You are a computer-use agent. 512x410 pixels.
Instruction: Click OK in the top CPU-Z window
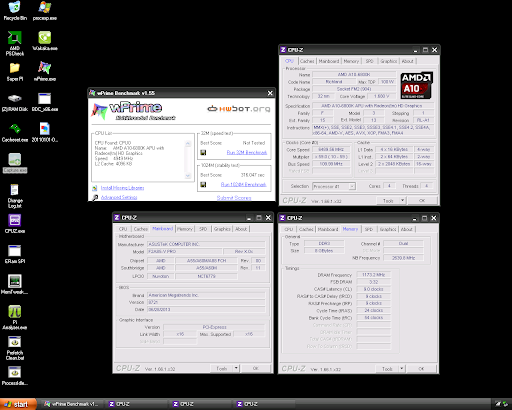(x=422, y=201)
